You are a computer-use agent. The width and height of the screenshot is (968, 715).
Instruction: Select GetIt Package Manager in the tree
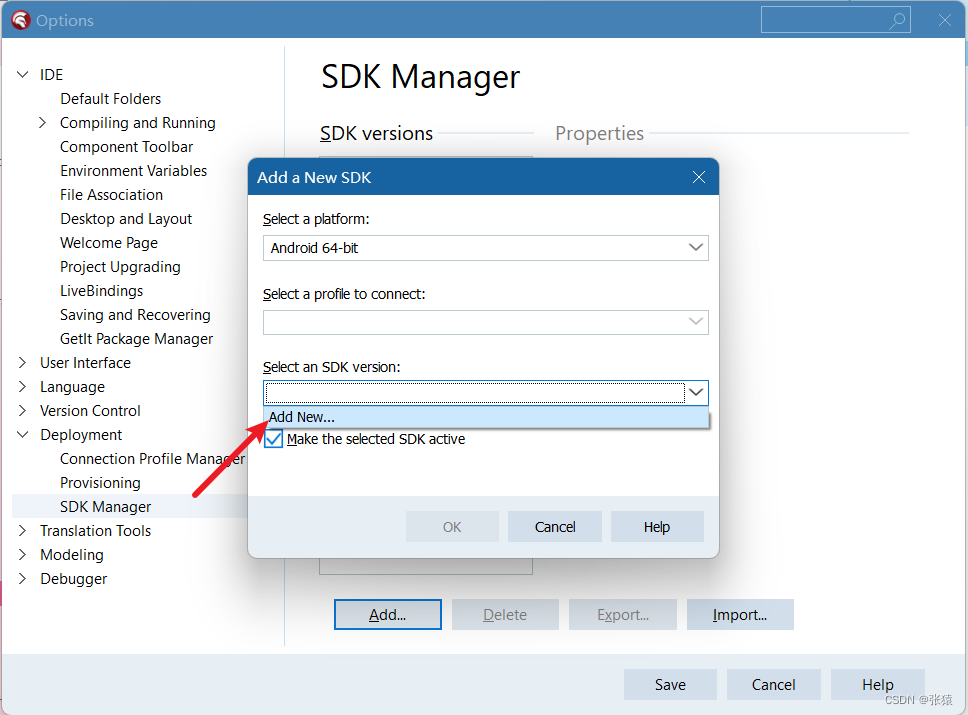tap(136, 339)
